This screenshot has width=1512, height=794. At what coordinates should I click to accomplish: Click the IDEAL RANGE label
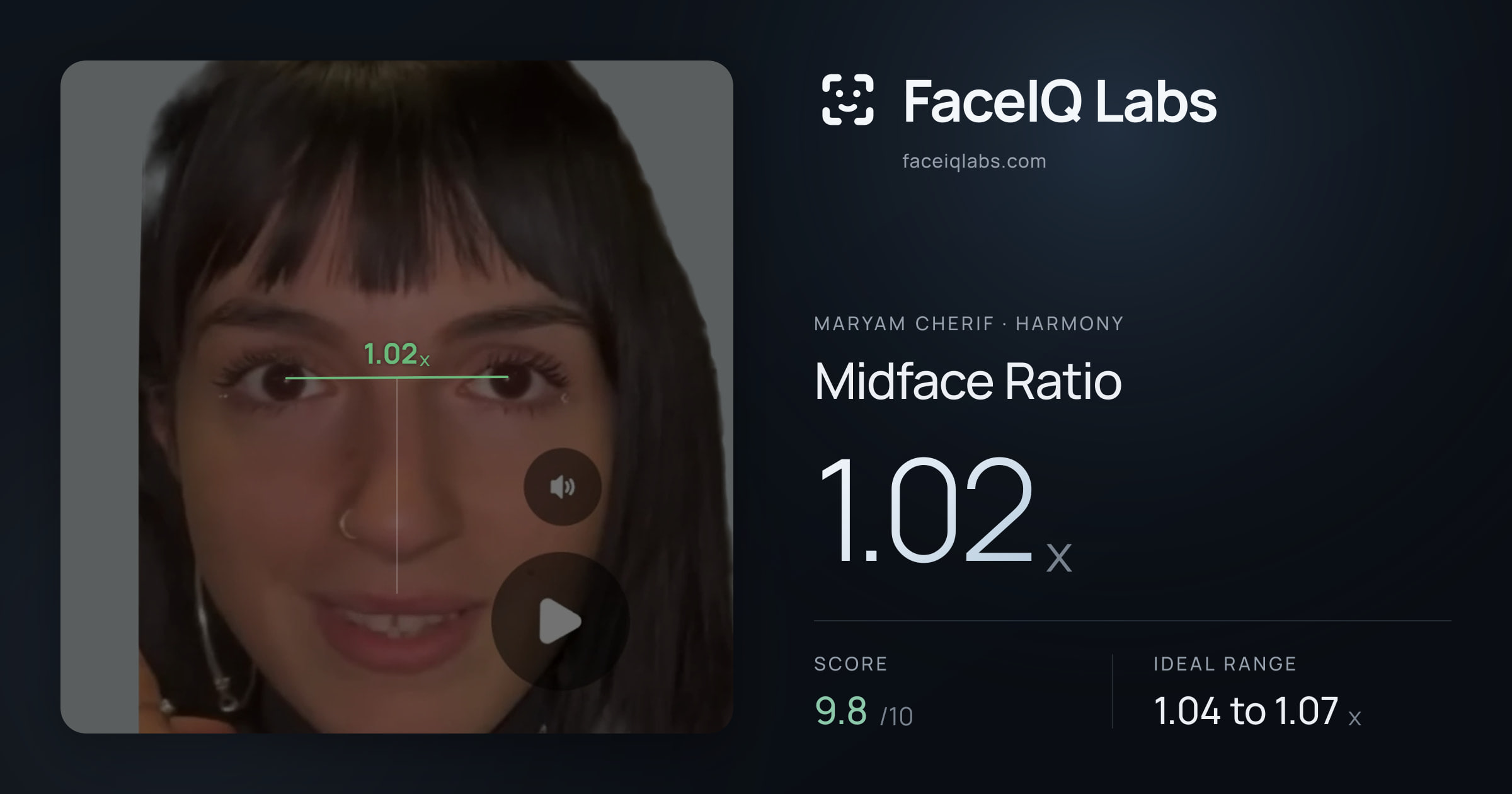[x=1225, y=664]
